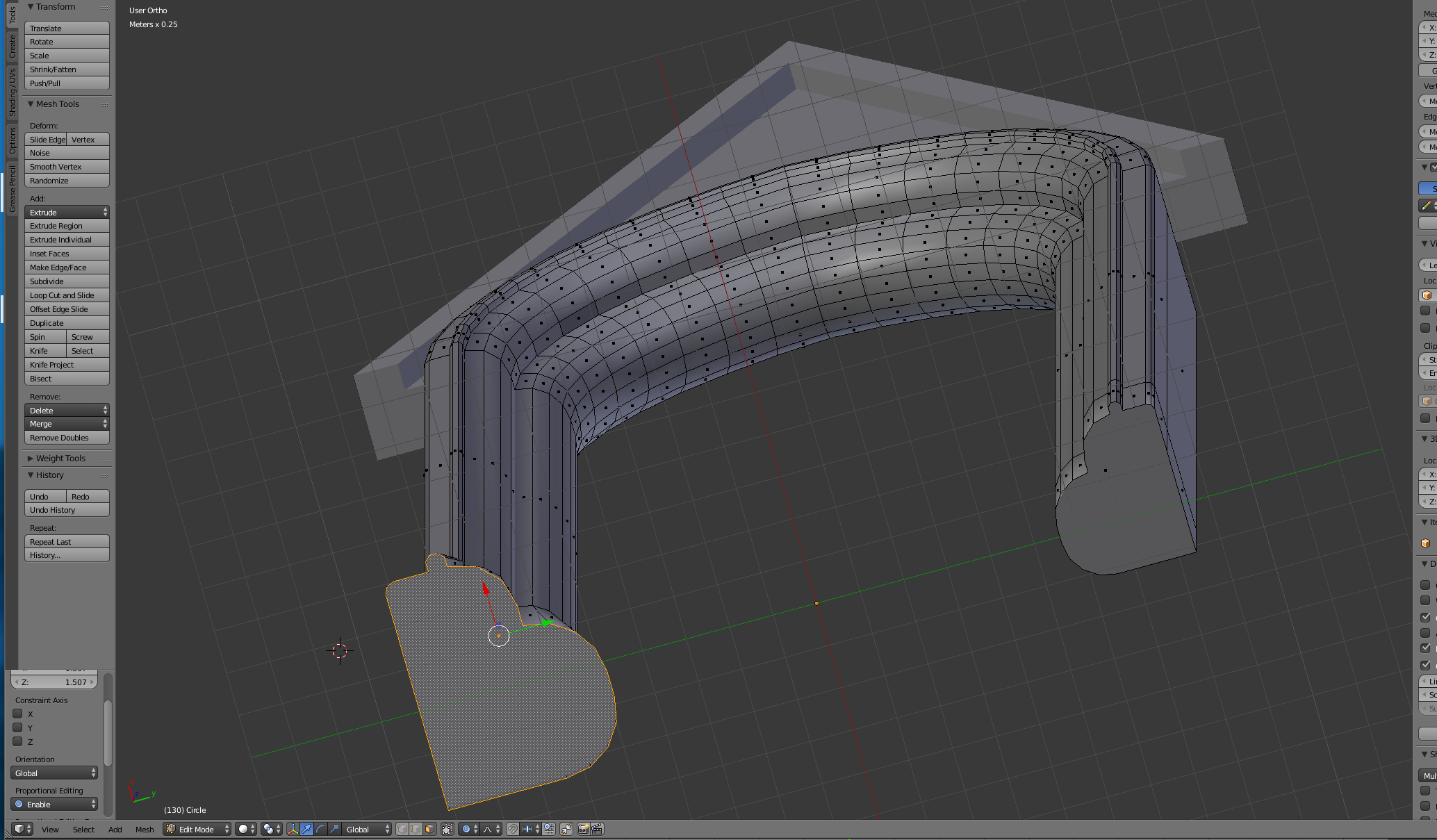Open the Merge dropdown
This screenshot has height=840, width=1437.
pyautogui.click(x=67, y=424)
